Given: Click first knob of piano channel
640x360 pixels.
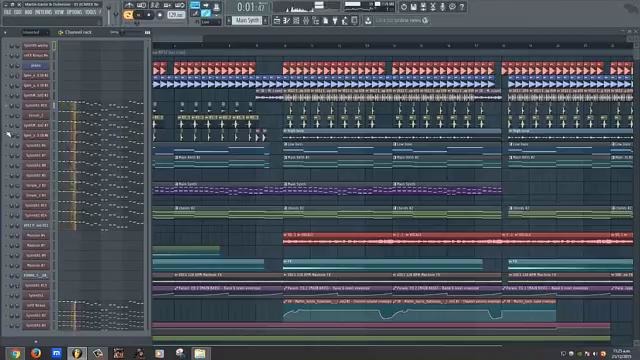Looking at the screenshot, I should [x=11, y=65].
